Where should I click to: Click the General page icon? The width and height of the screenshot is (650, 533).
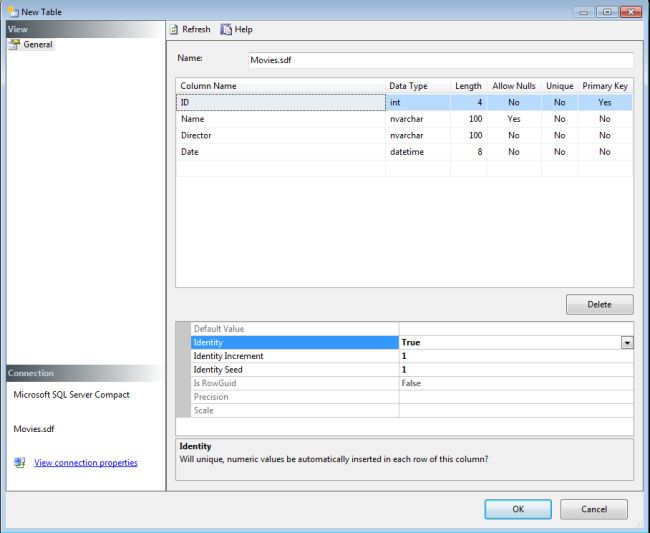click(x=15, y=44)
